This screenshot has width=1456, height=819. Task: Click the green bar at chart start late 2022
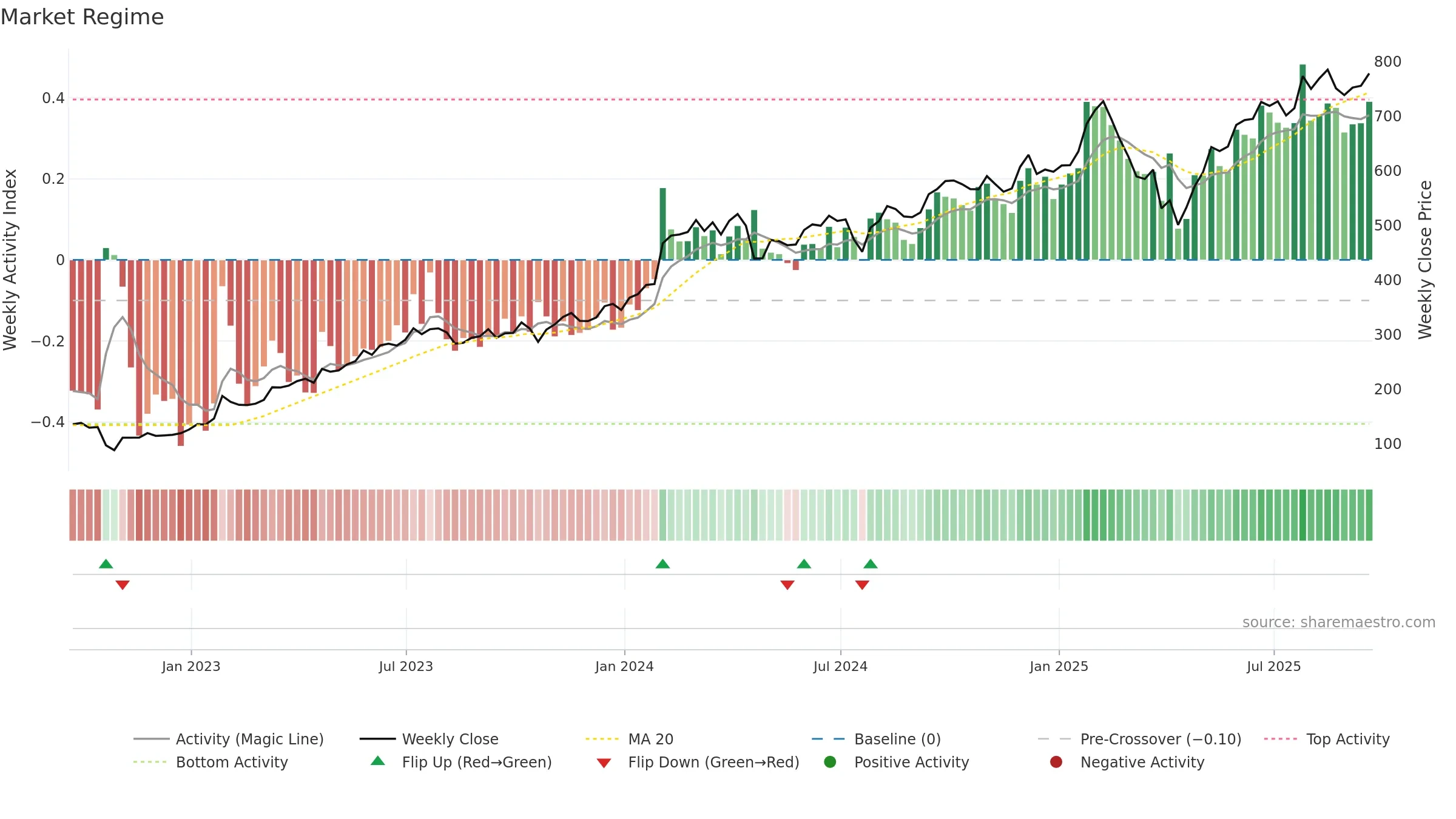(x=106, y=254)
